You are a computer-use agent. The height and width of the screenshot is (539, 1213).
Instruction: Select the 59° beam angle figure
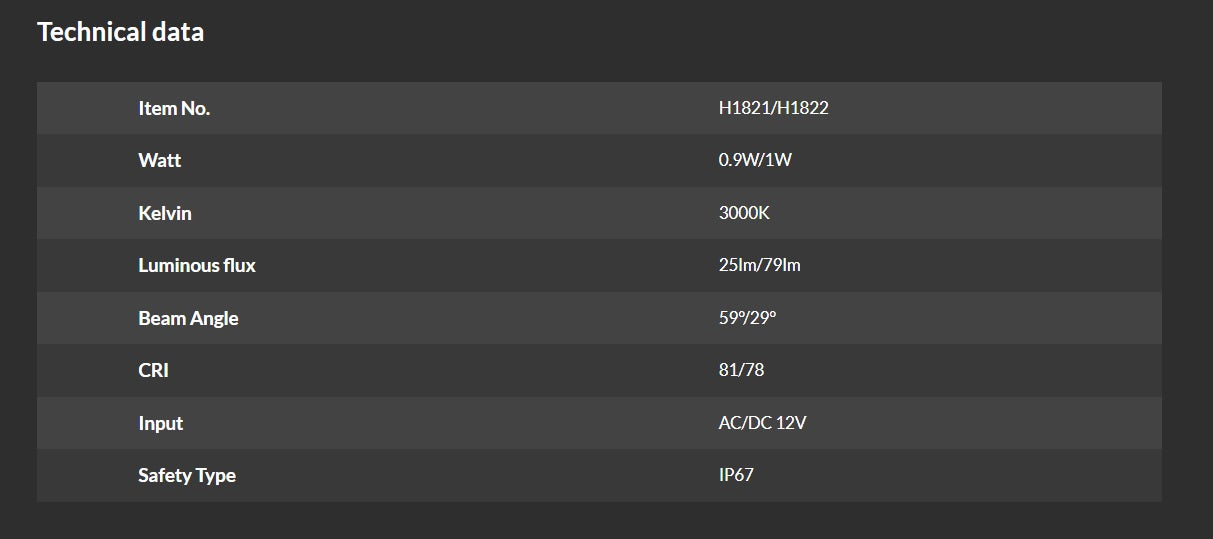731,318
